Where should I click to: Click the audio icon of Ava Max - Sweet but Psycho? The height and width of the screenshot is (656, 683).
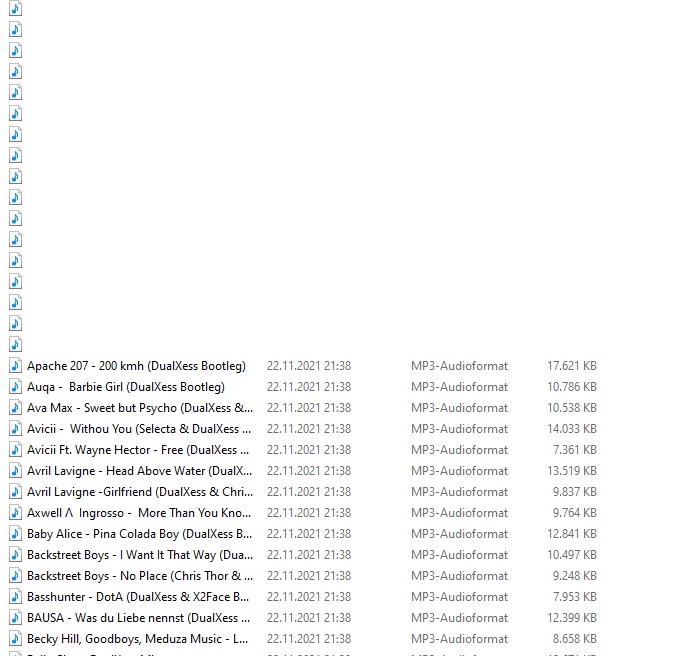[15, 407]
